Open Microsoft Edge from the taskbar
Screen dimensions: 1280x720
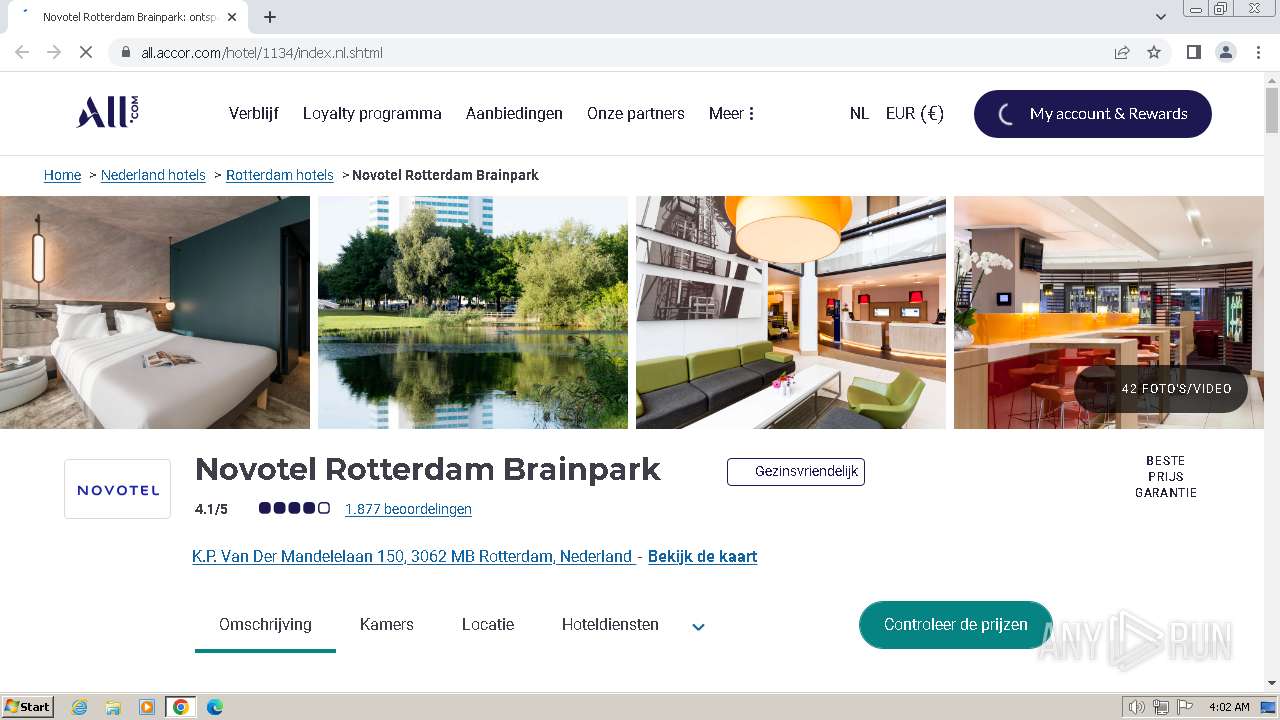pos(215,707)
